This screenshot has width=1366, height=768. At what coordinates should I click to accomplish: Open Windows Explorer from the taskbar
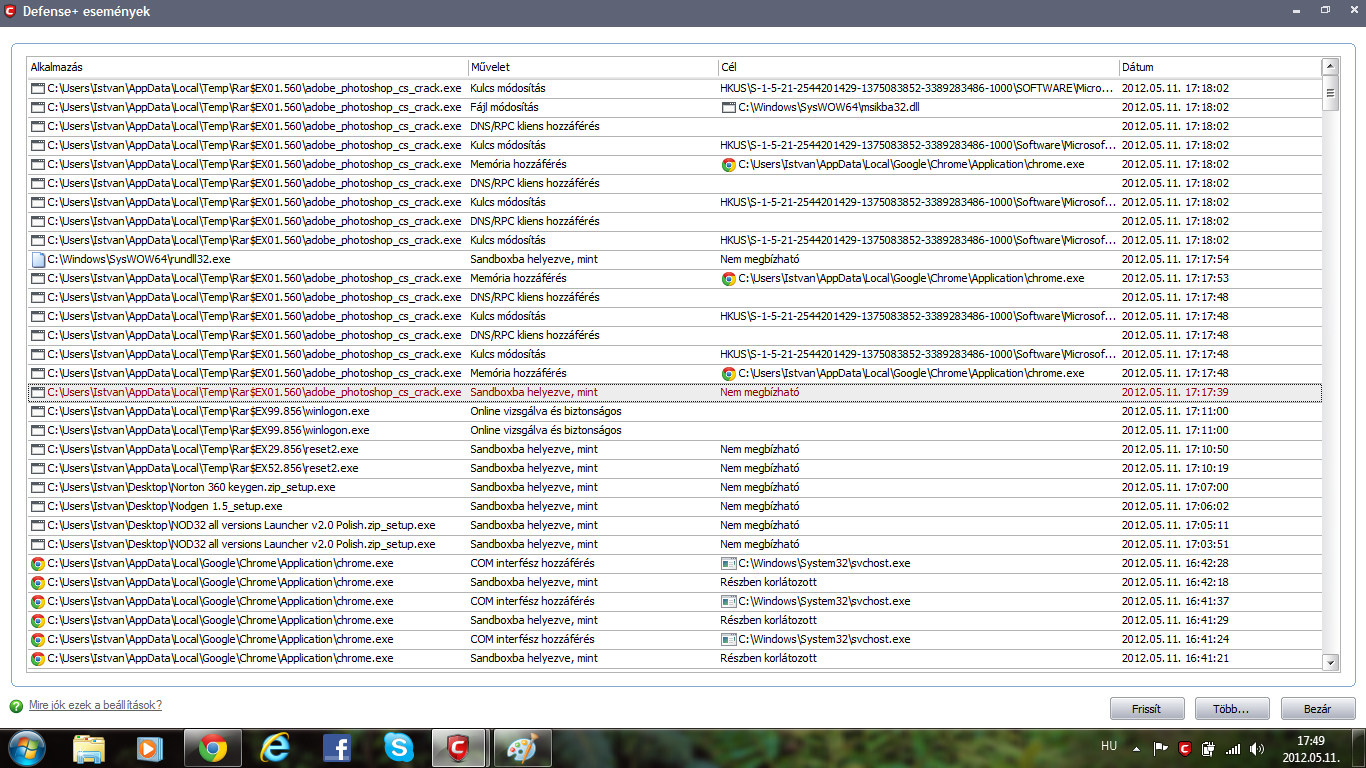pyautogui.click(x=89, y=748)
